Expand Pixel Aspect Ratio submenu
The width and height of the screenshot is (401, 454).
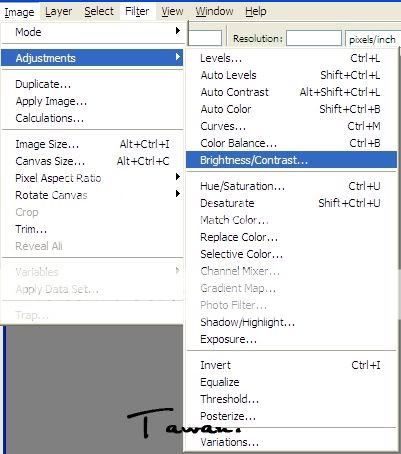[178, 177]
